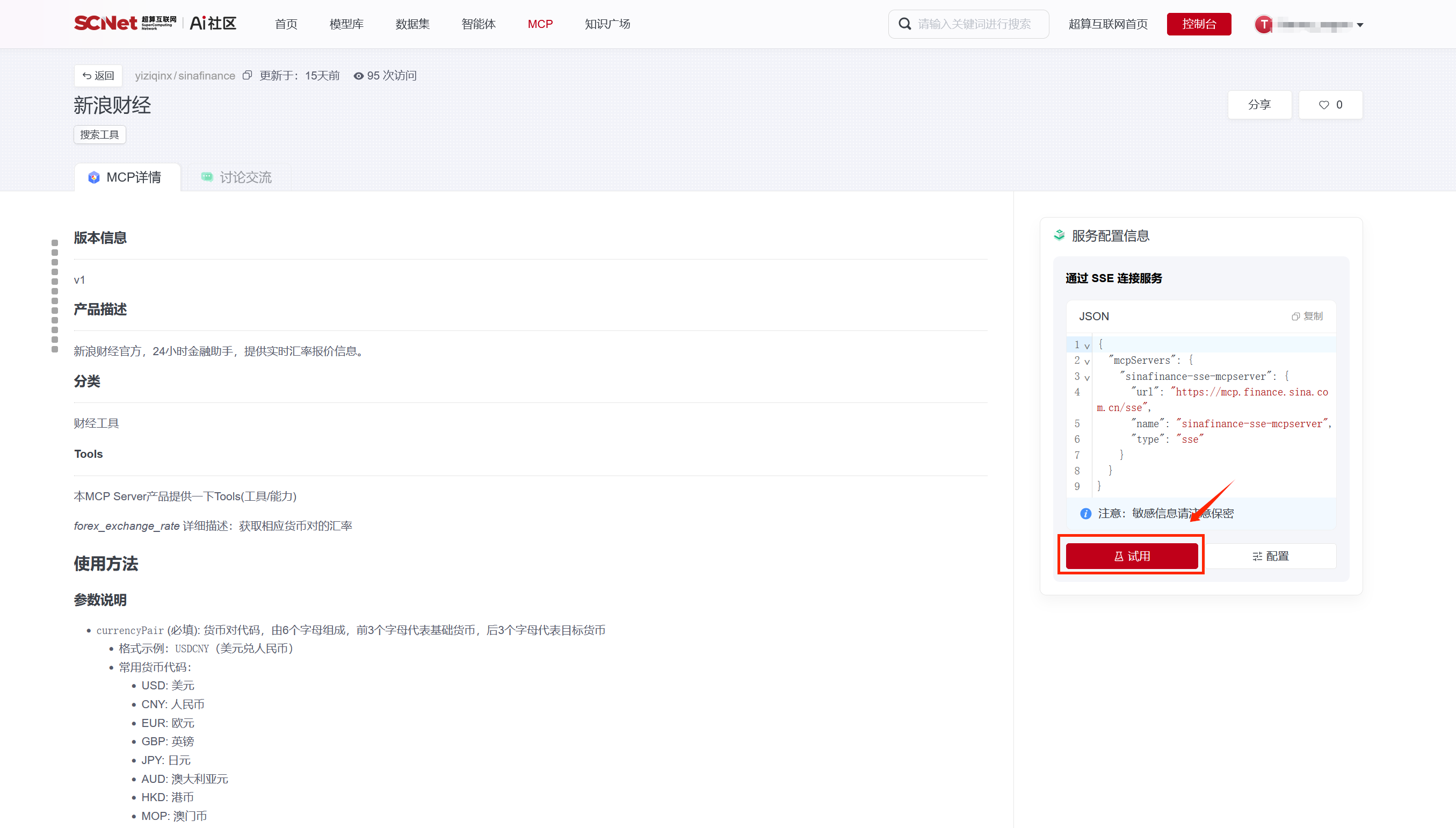Collapse JSON code line 1 fold arrow
The width and height of the screenshot is (1456, 828).
pos(1087,345)
